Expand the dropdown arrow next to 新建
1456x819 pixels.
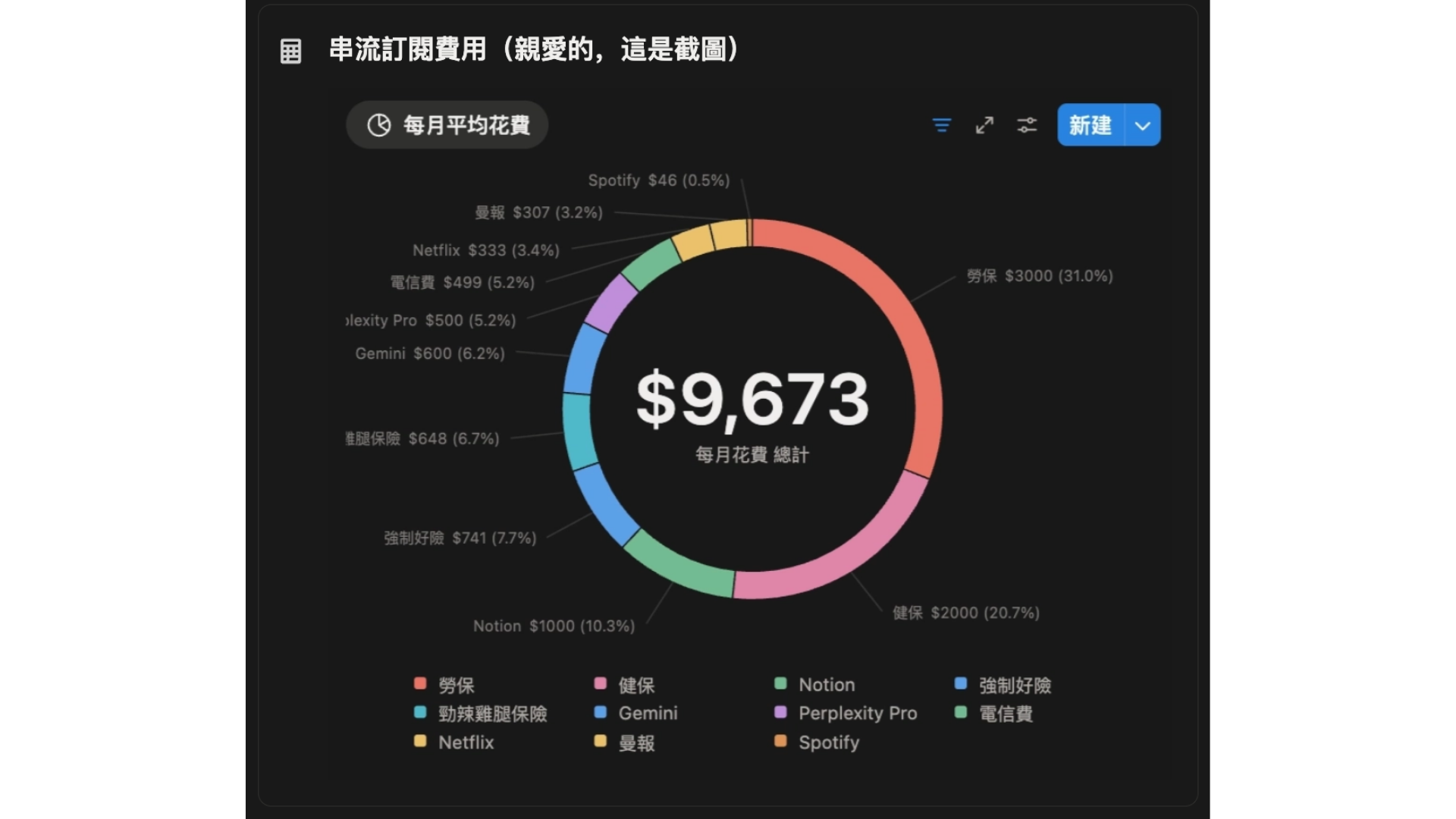coord(1143,125)
